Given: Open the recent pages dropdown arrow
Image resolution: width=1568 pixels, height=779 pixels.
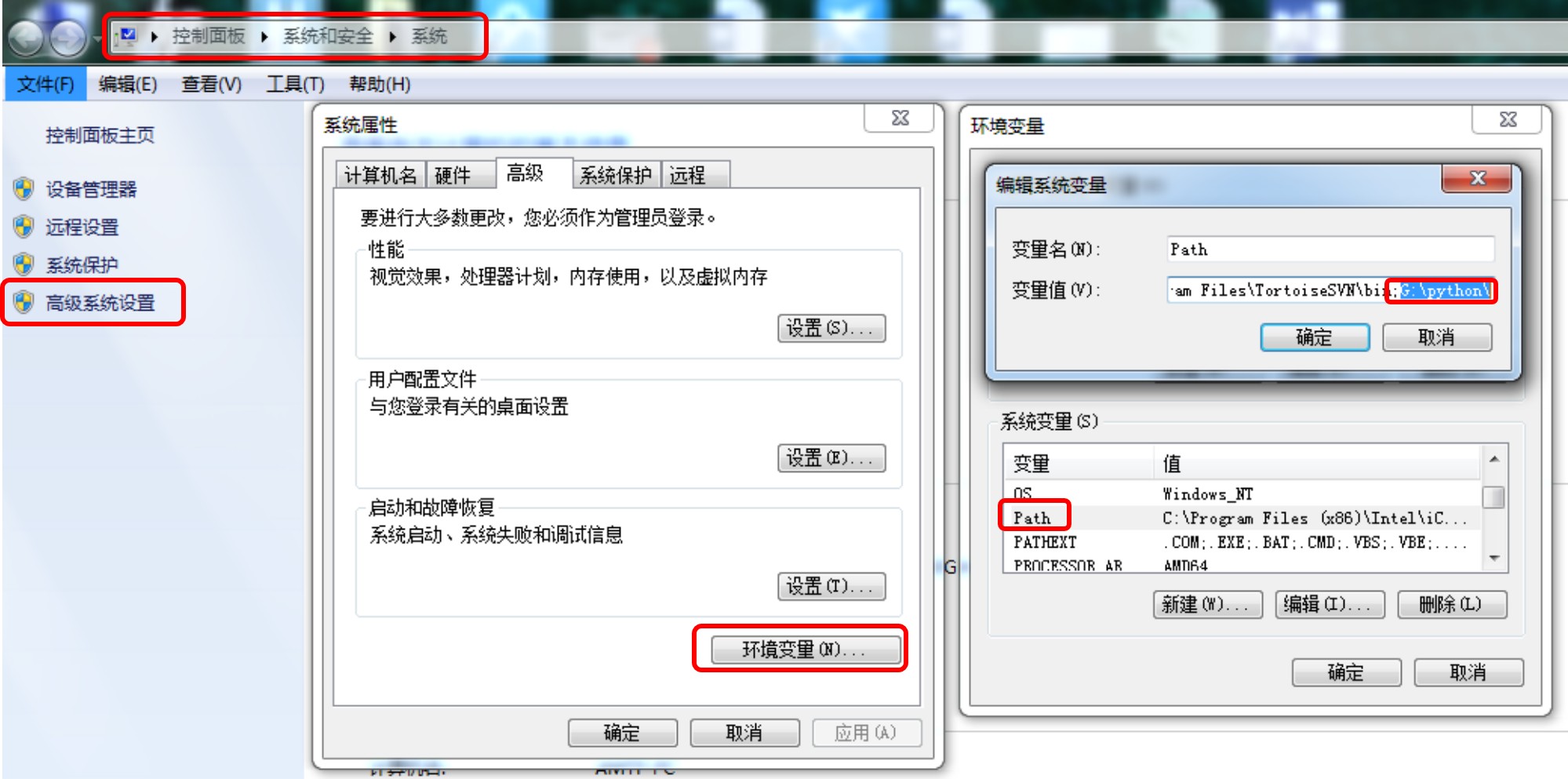Looking at the screenshot, I should click(96, 38).
